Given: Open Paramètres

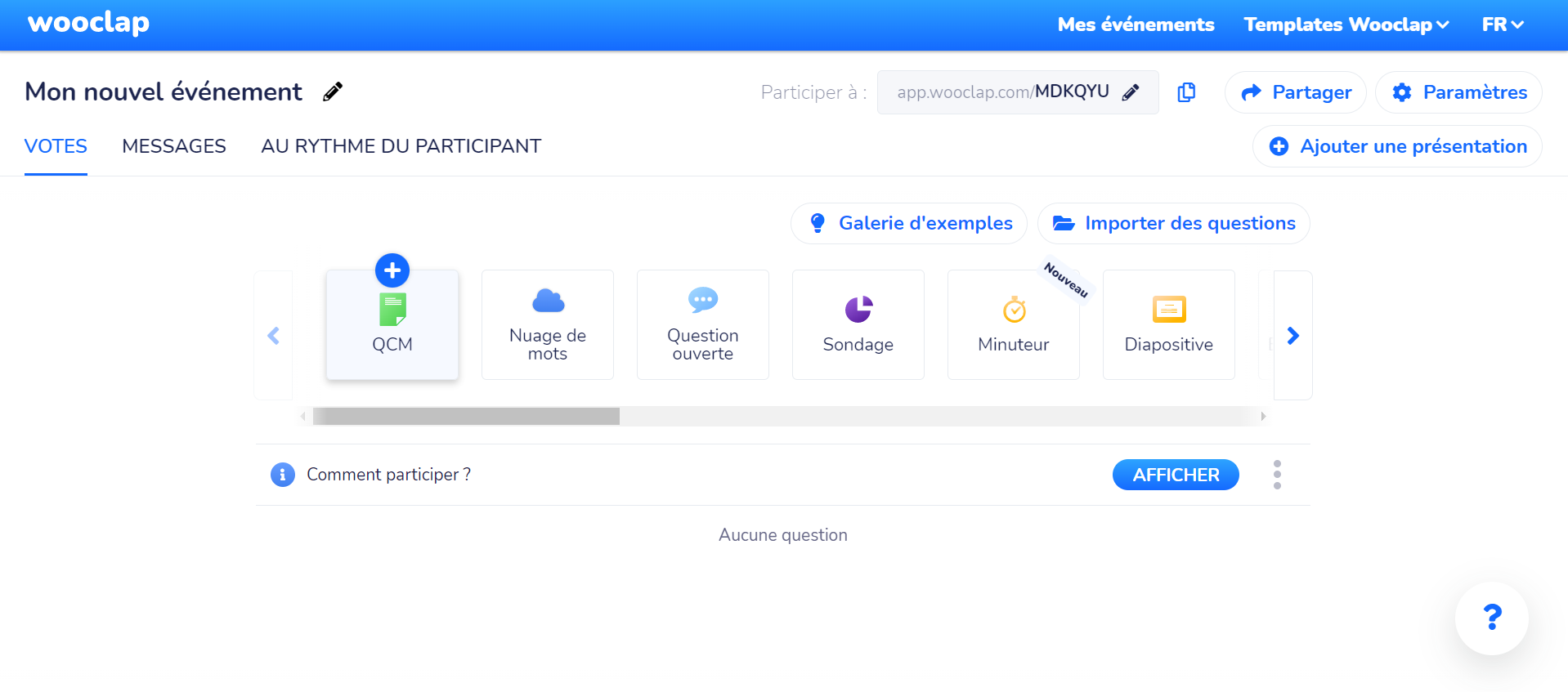Looking at the screenshot, I should (1458, 92).
